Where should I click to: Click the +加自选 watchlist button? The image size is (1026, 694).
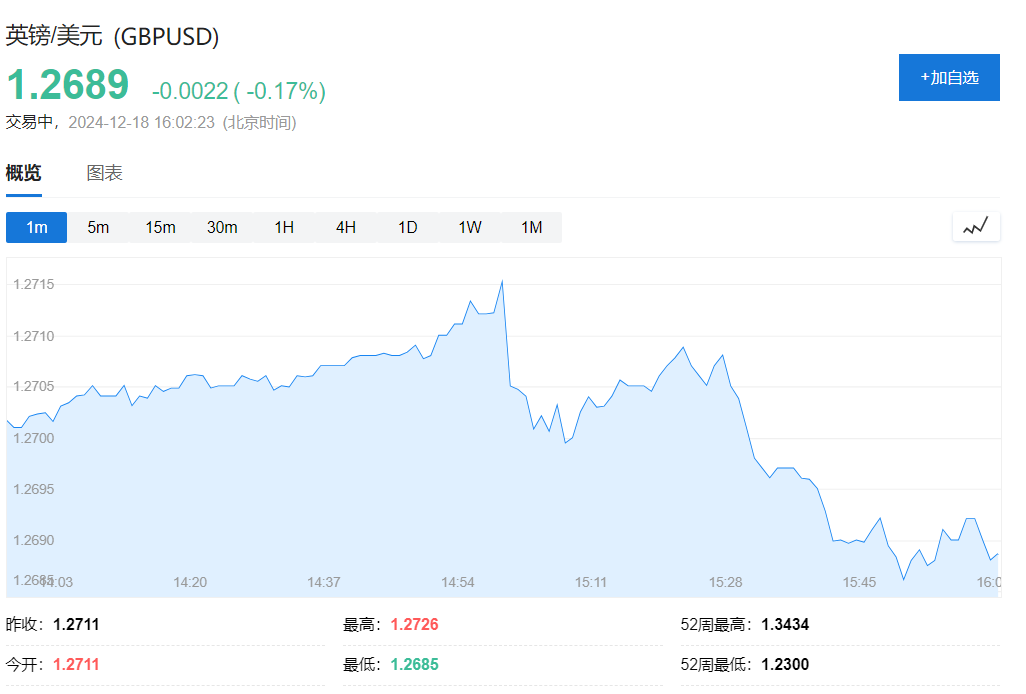tap(948, 77)
